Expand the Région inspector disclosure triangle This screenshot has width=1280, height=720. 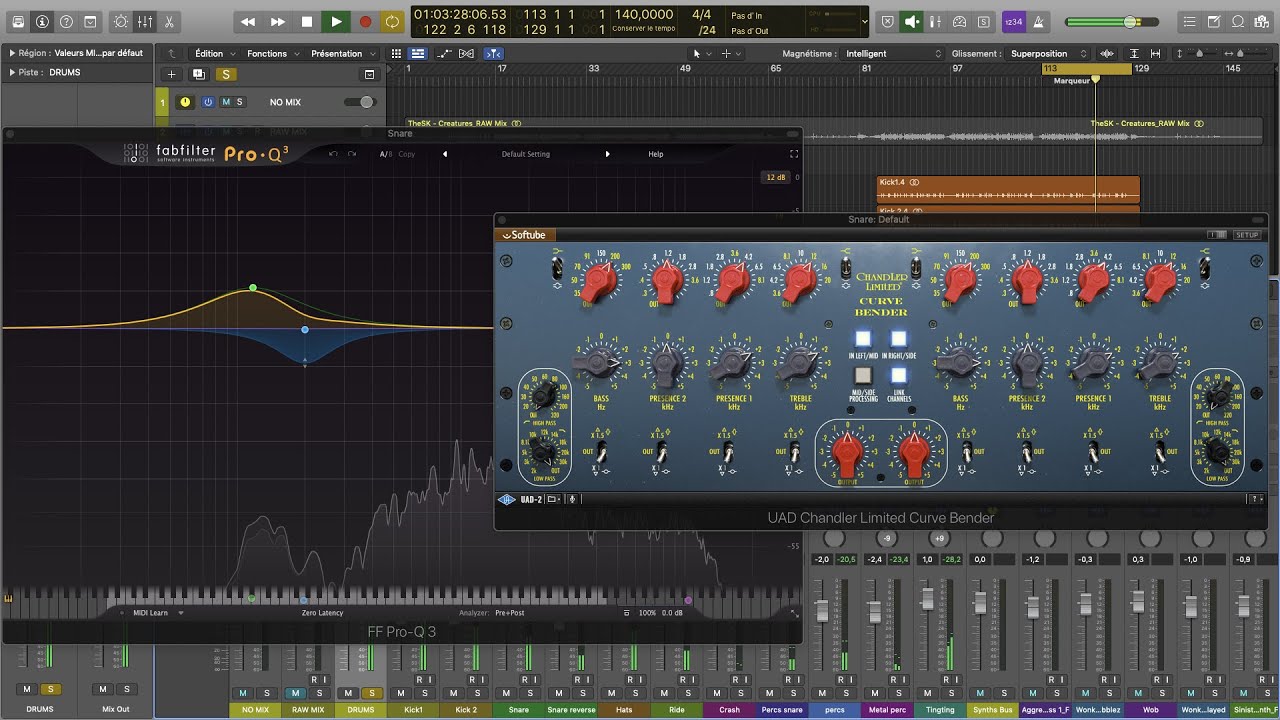point(11,53)
